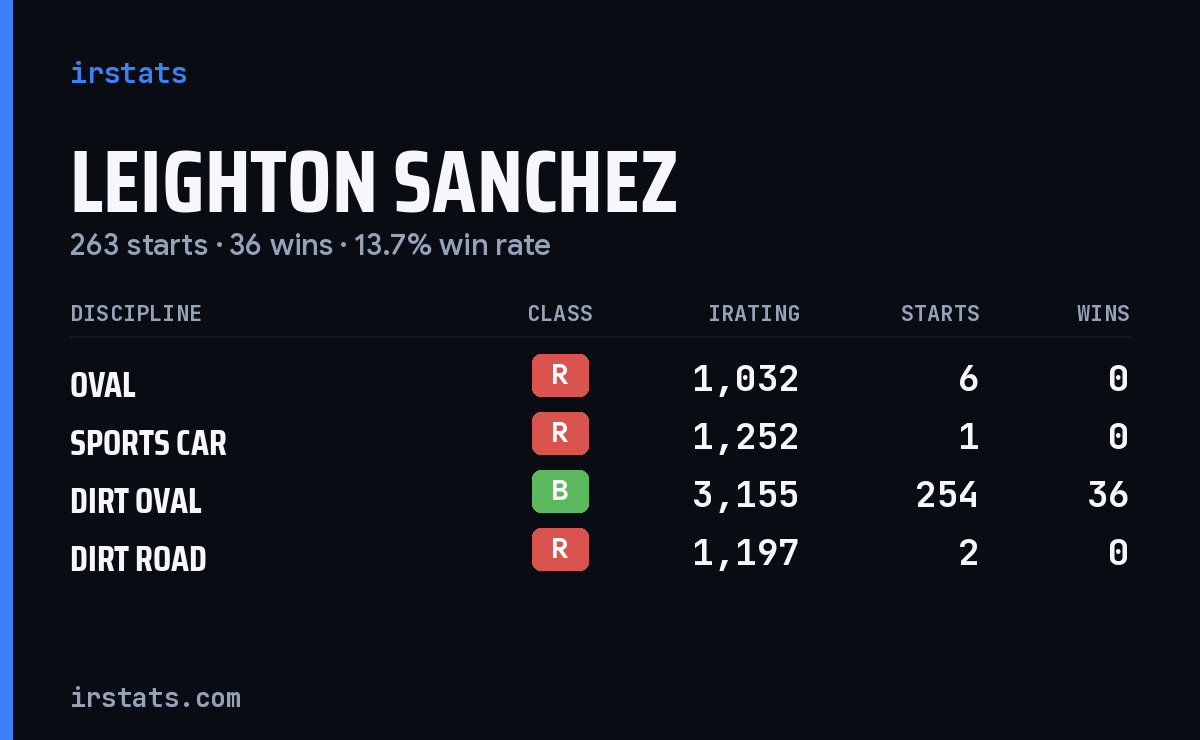Click the irstats logo text
The width and height of the screenshot is (1200, 740).
point(128,73)
